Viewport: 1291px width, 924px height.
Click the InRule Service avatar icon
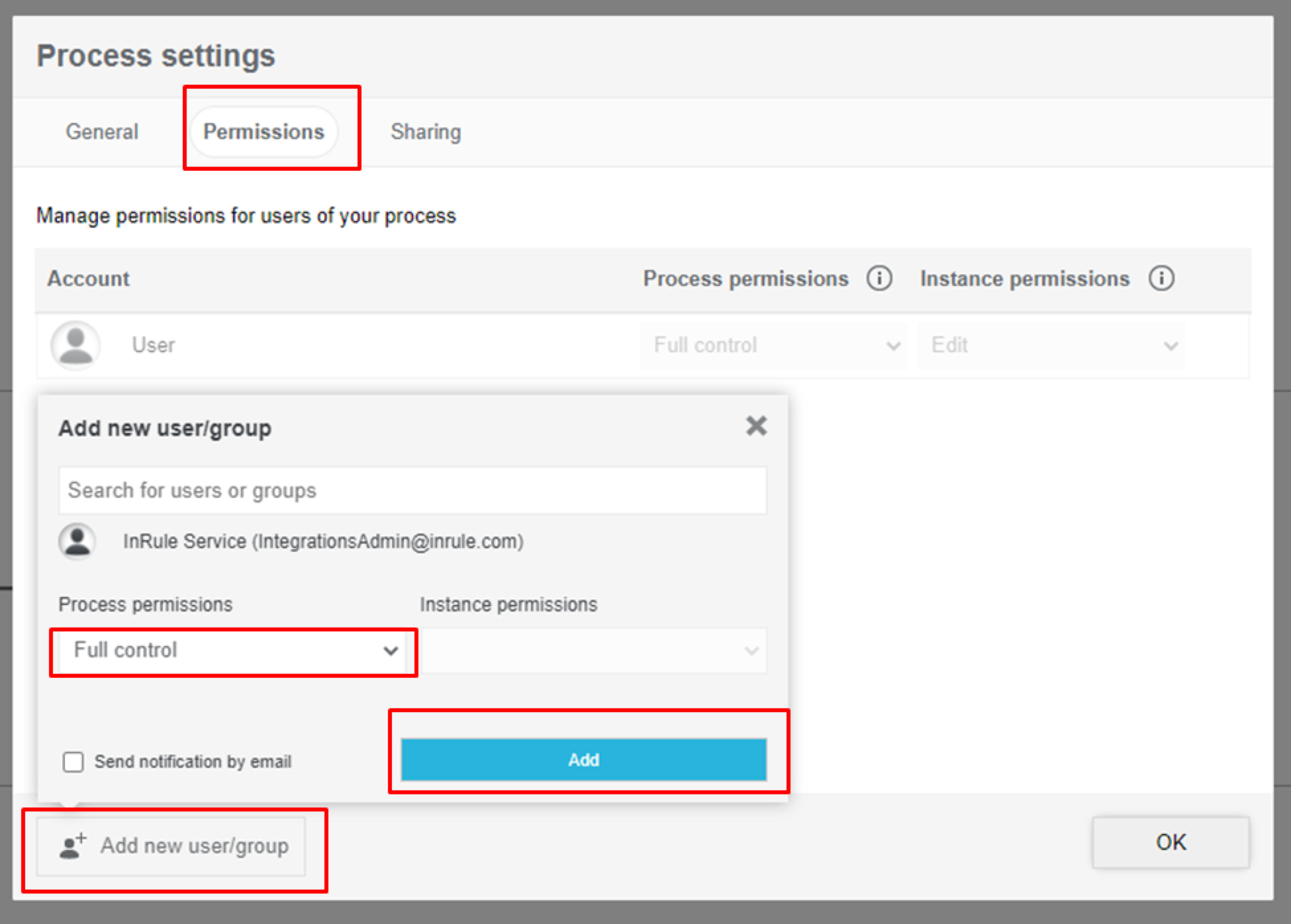(x=77, y=541)
